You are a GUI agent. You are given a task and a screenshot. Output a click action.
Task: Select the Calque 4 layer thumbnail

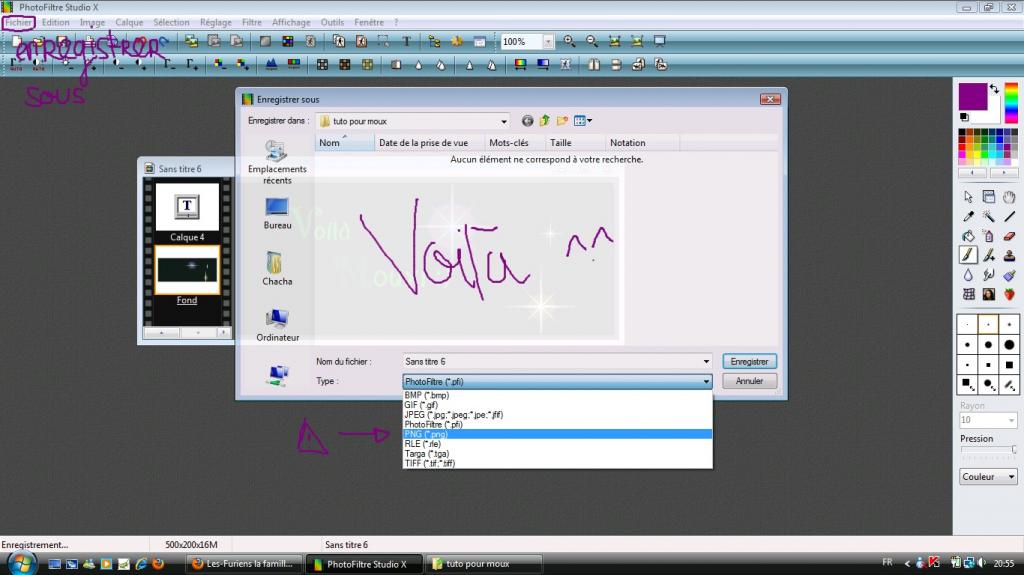click(187, 207)
